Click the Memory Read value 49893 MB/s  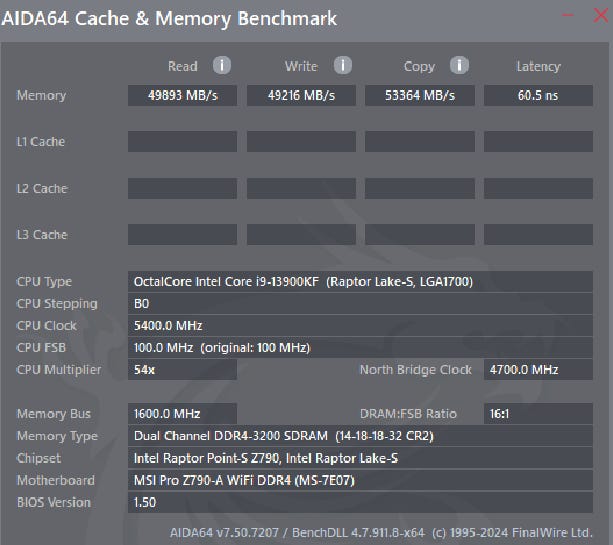coord(182,95)
